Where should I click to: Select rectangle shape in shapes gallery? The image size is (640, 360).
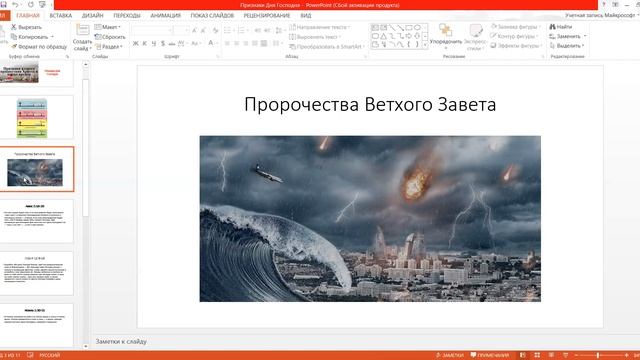pos(409,28)
